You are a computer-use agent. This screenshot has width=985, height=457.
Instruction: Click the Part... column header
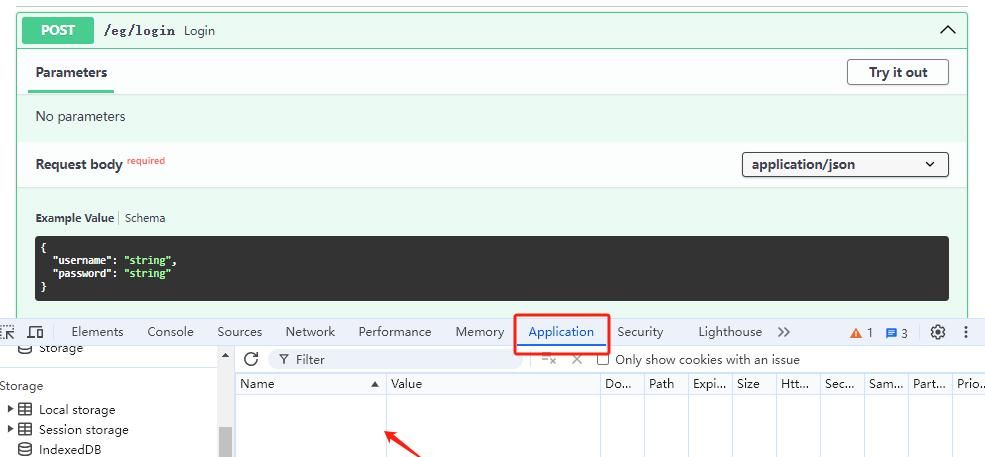tap(930, 383)
